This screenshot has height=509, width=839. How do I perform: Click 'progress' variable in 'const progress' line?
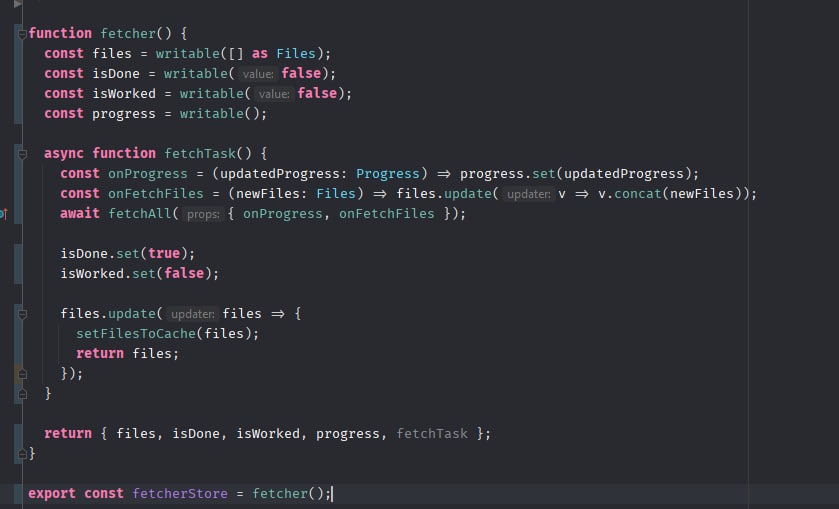[124, 114]
